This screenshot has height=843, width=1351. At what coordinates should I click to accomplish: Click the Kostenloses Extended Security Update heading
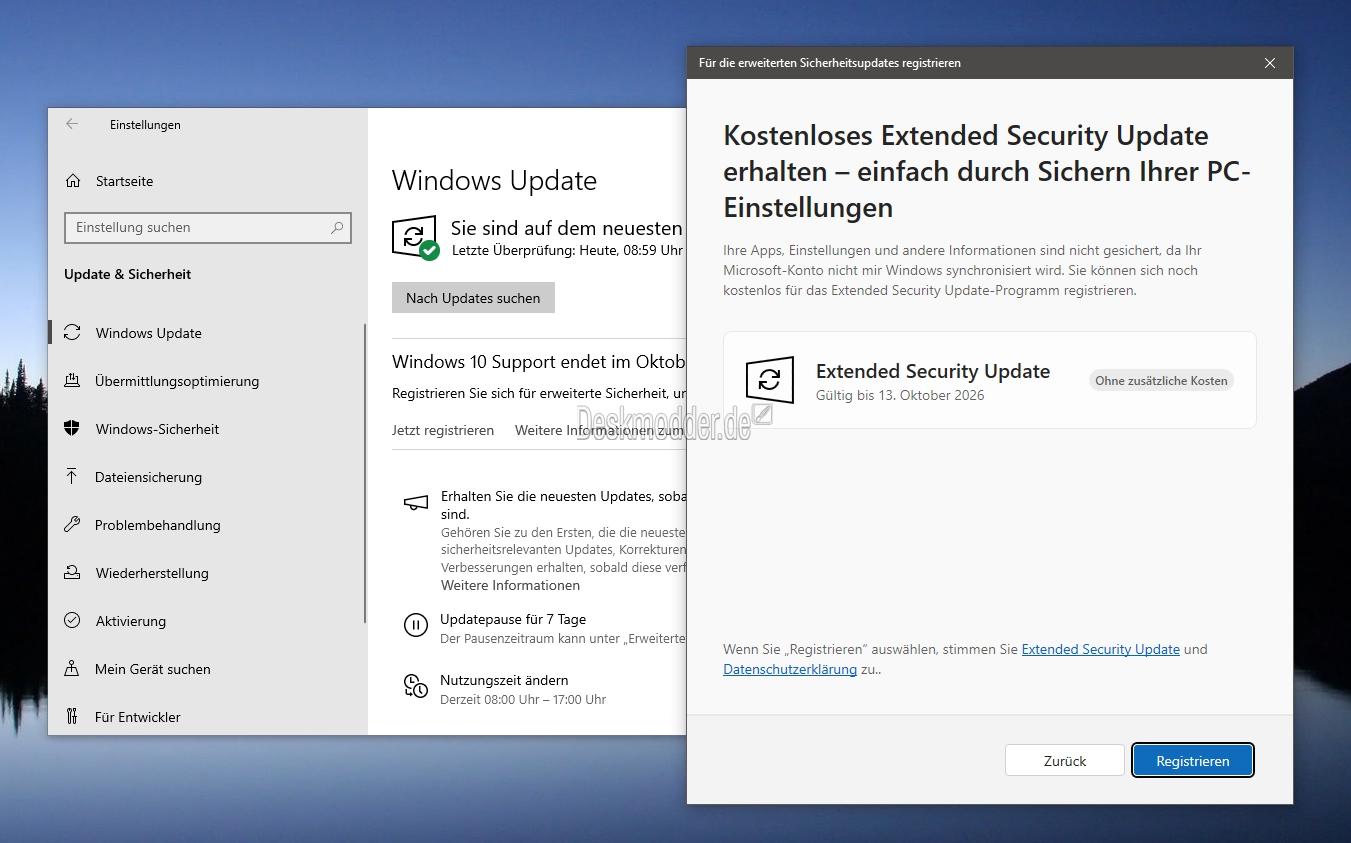987,171
